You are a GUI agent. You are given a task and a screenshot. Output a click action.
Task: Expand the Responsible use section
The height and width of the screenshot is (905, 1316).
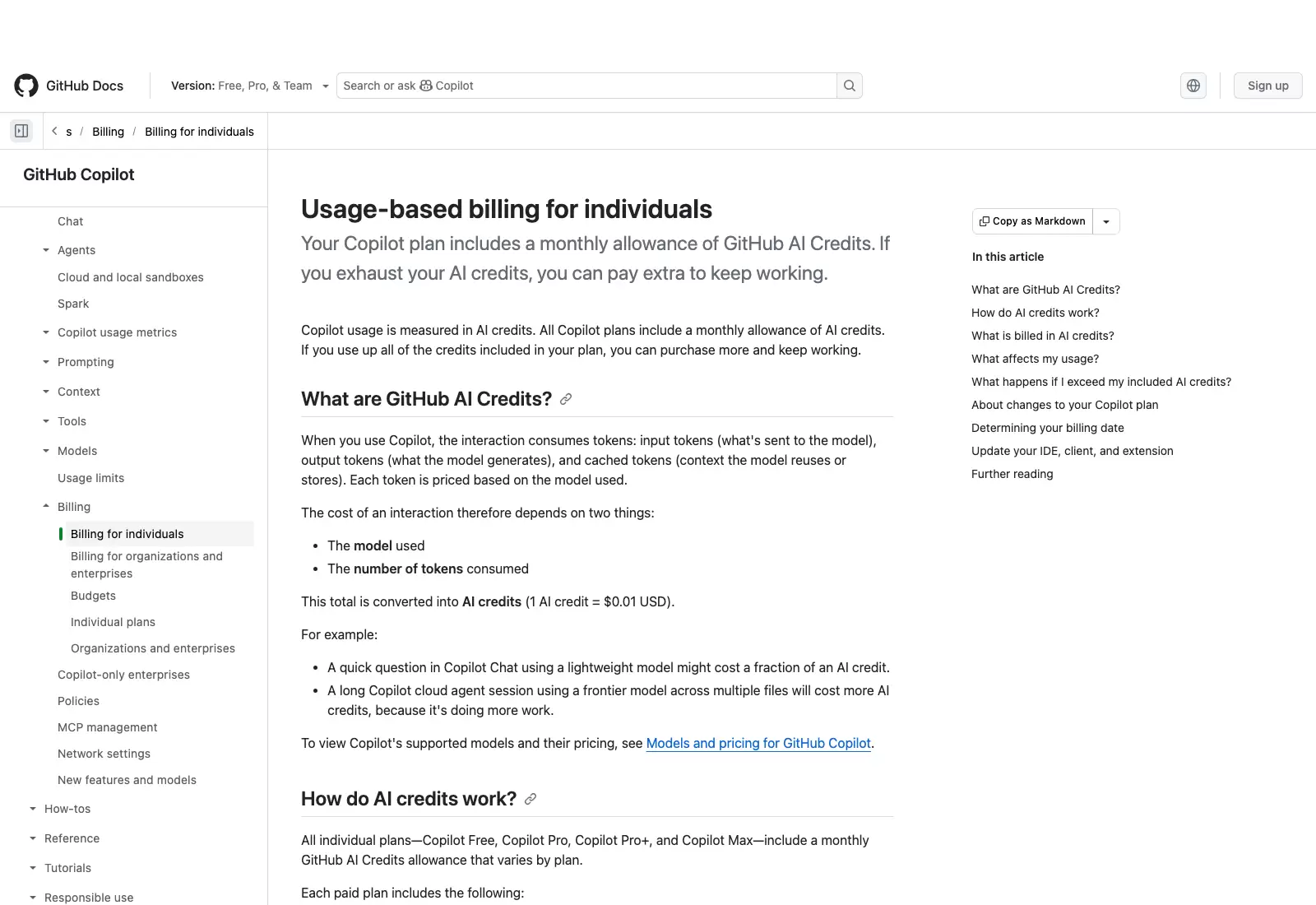pos(33,898)
